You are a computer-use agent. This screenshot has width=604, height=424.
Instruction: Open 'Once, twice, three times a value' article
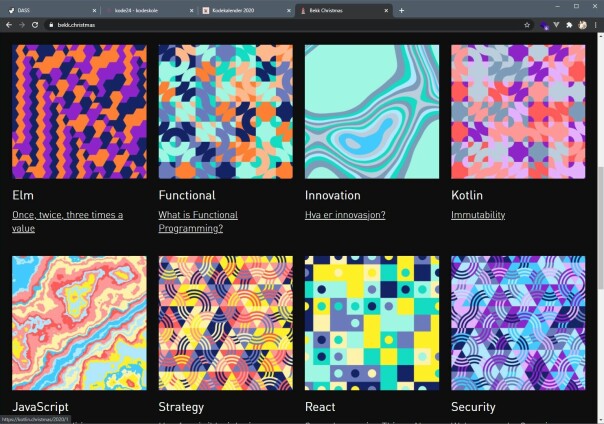point(67,221)
